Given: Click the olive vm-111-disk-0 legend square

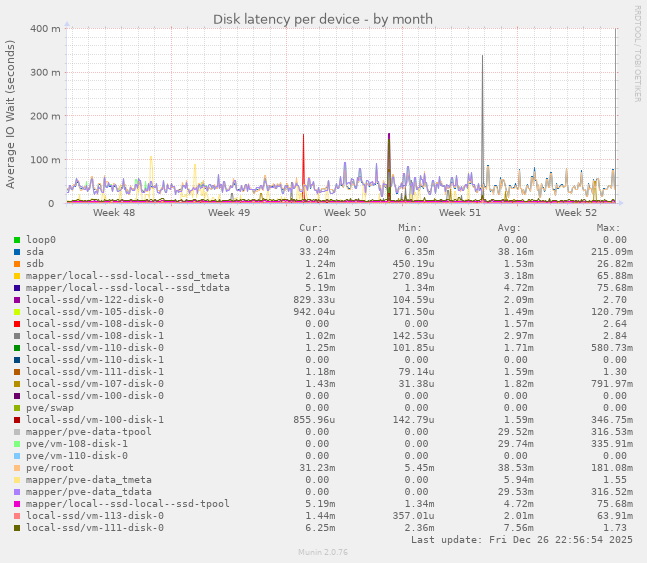Looking at the screenshot, I should (17, 528).
